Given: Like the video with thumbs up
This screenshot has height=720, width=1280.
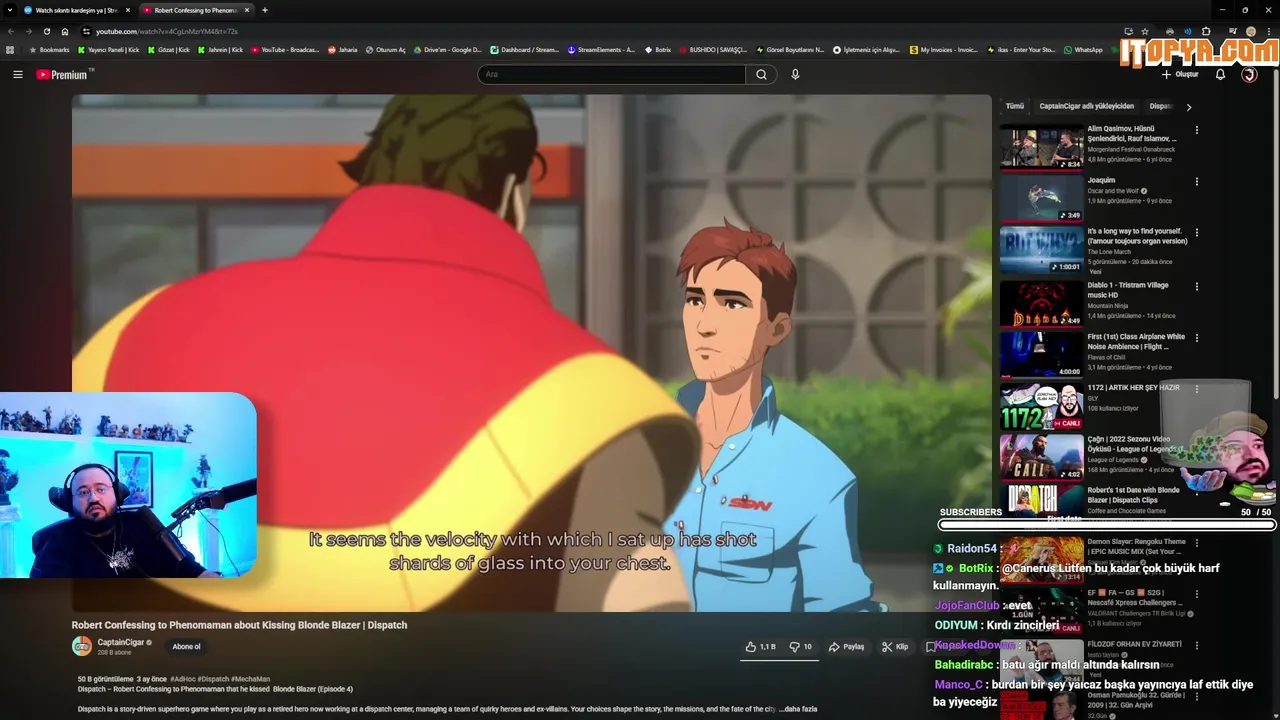Looking at the screenshot, I should click(x=760, y=647).
